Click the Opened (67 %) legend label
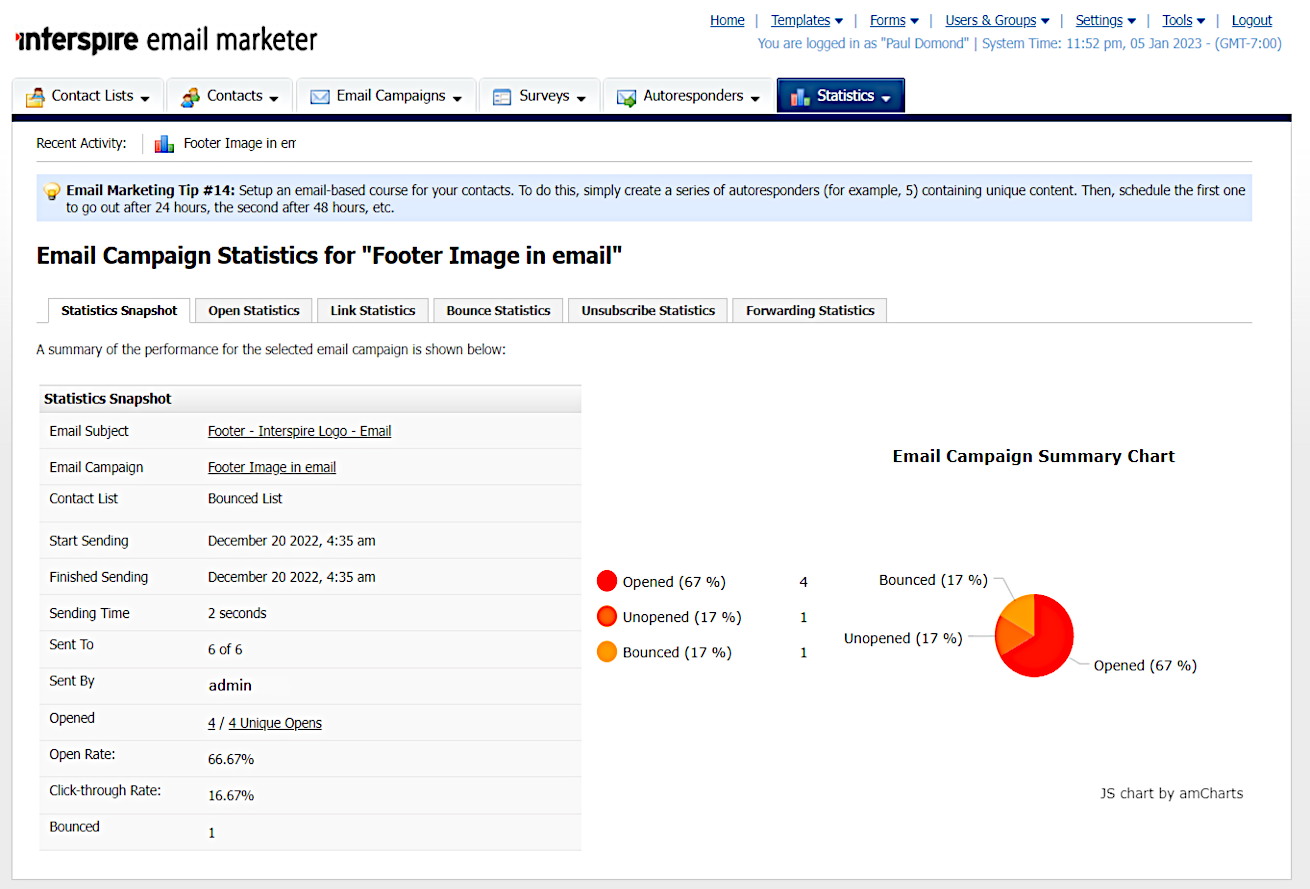 pos(674,581)
